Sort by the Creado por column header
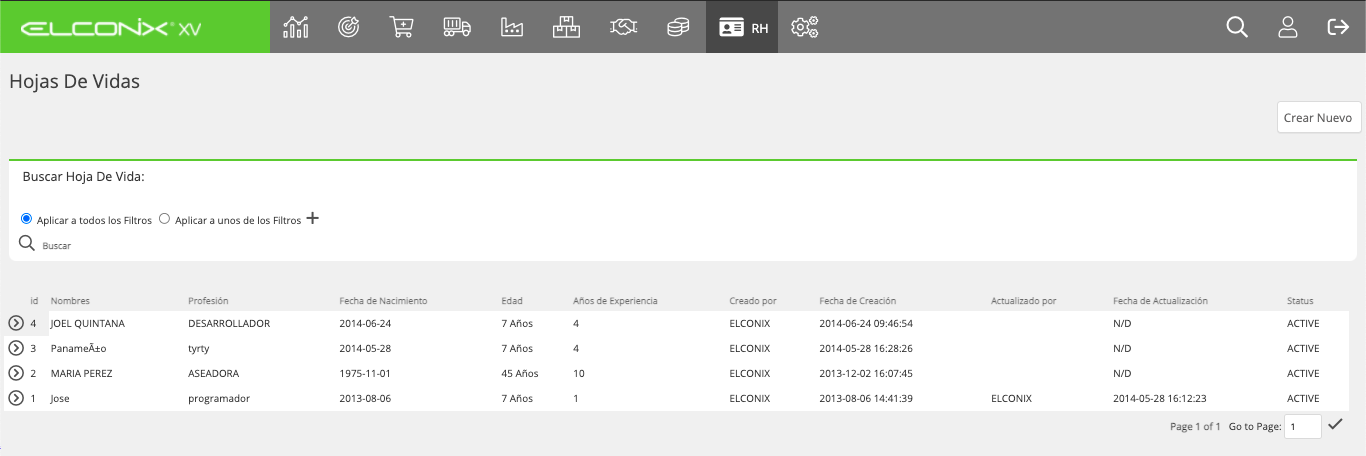The image size is (1366, 456). [753, 300]
